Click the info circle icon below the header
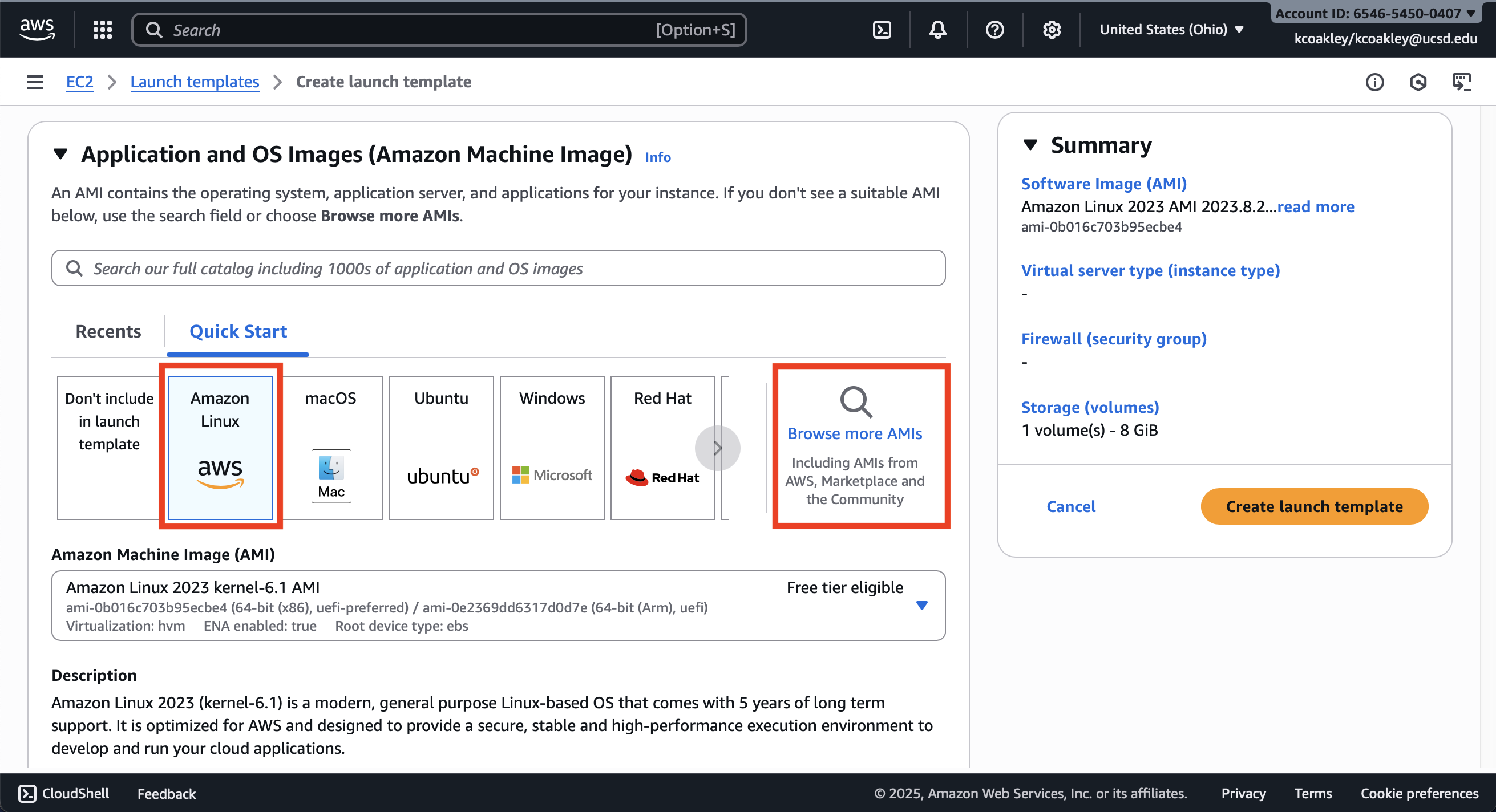This screenshot has width=1496, height=812. click(1374, 82)
